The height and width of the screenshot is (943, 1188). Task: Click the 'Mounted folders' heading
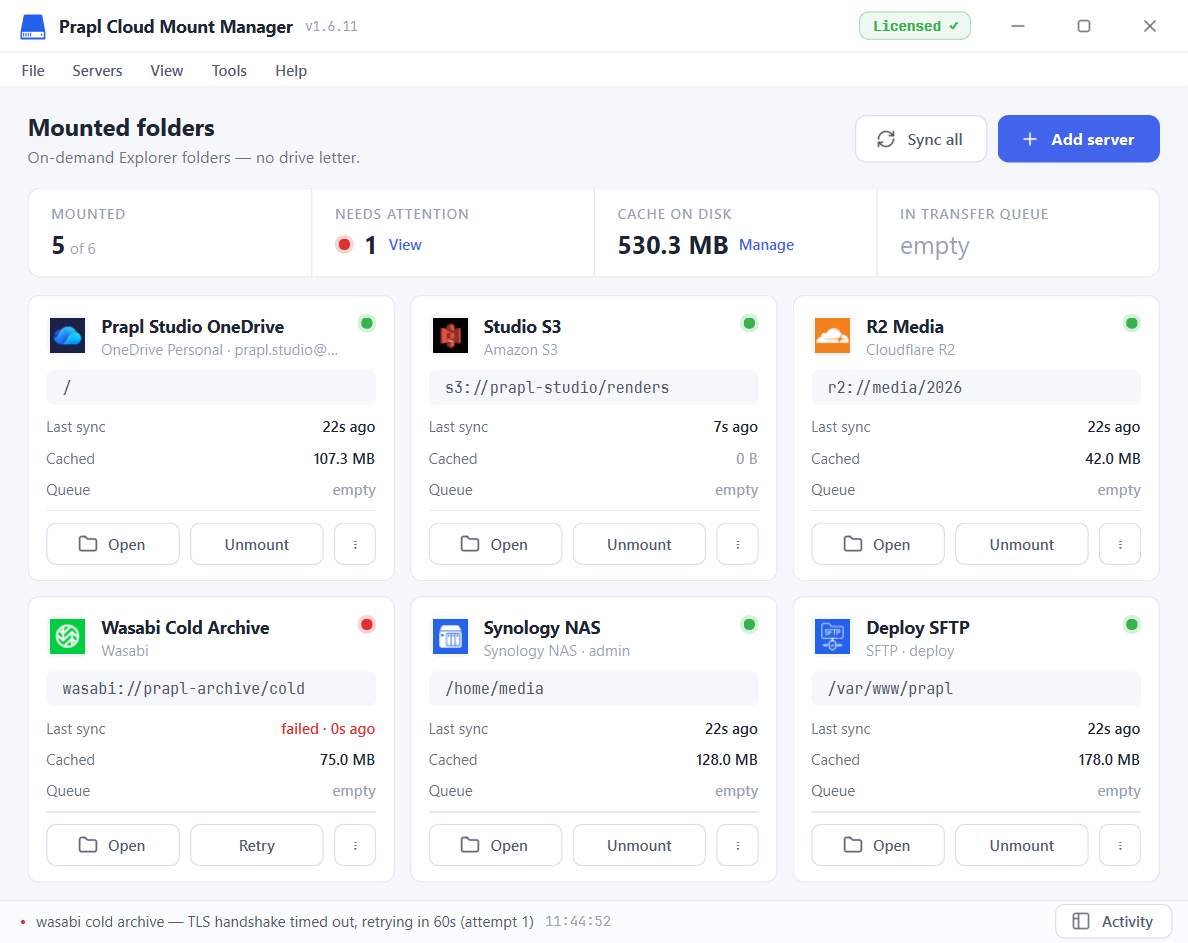tap(121, 127)
